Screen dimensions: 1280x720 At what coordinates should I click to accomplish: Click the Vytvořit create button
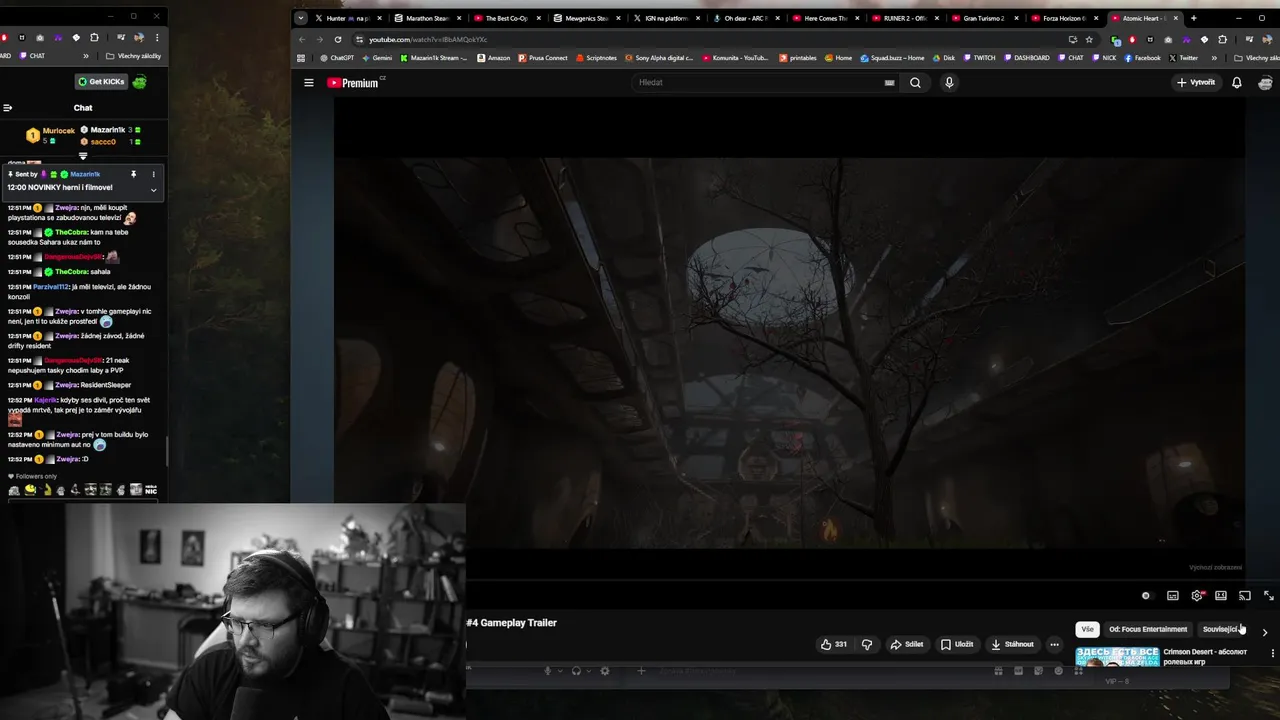point(1196,83)
